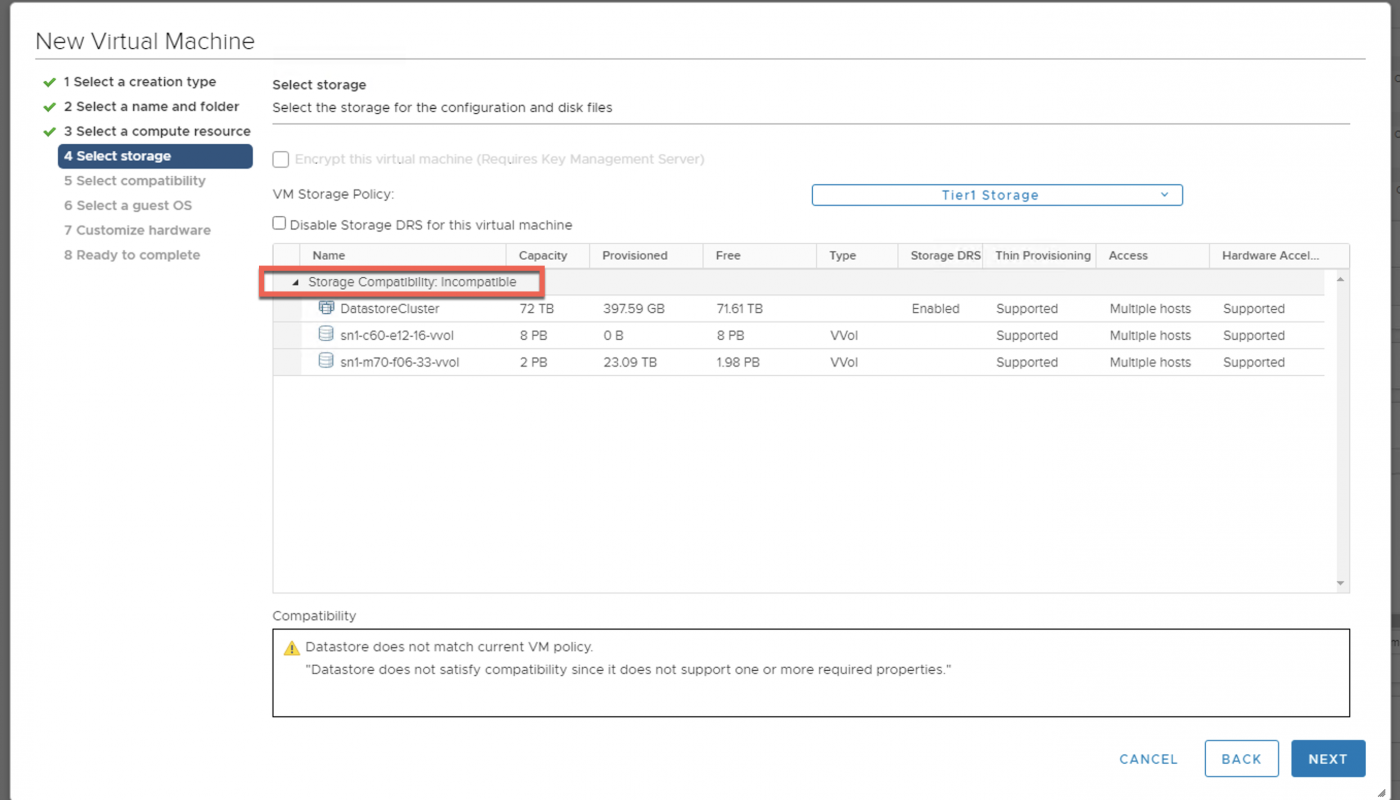Click the BACK button

pos(1241,759)
